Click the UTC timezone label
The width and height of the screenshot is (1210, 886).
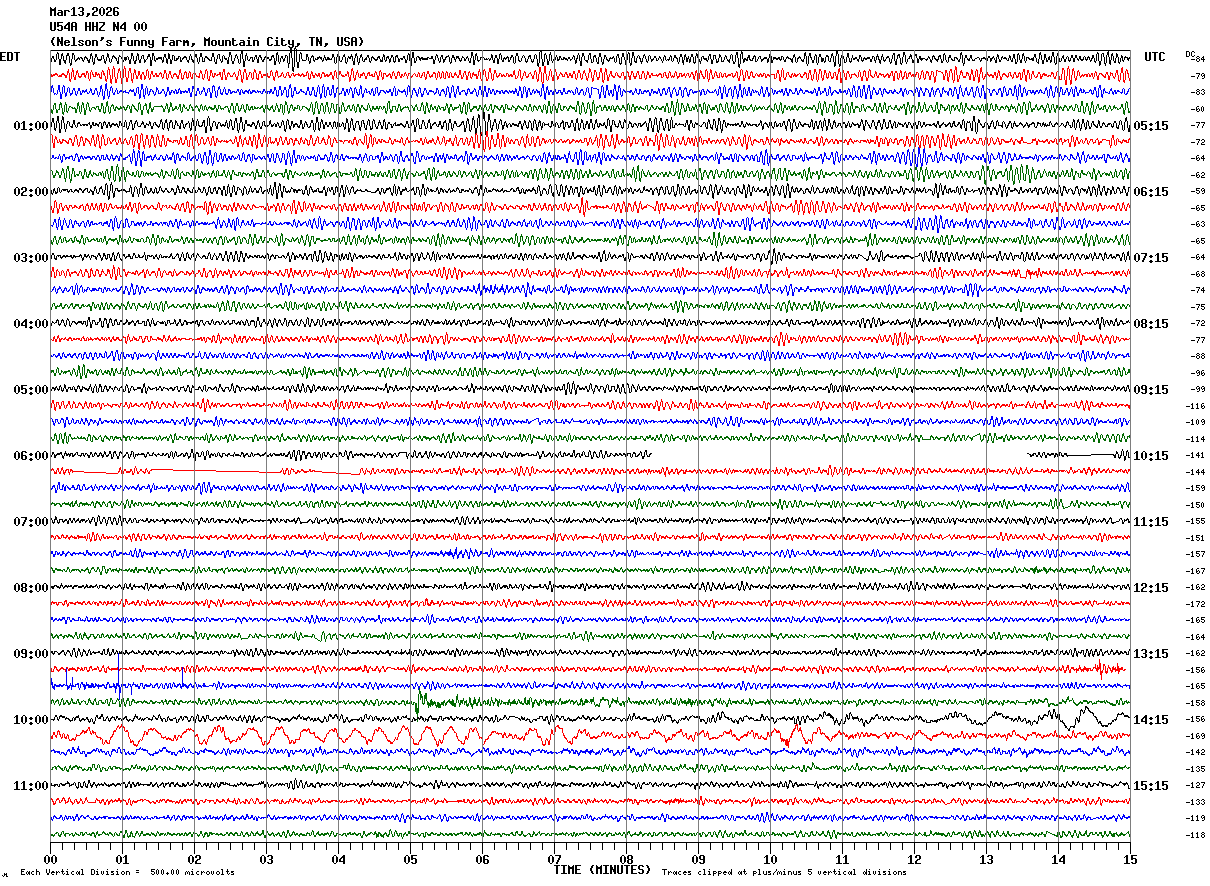[x=1155, y=57]
